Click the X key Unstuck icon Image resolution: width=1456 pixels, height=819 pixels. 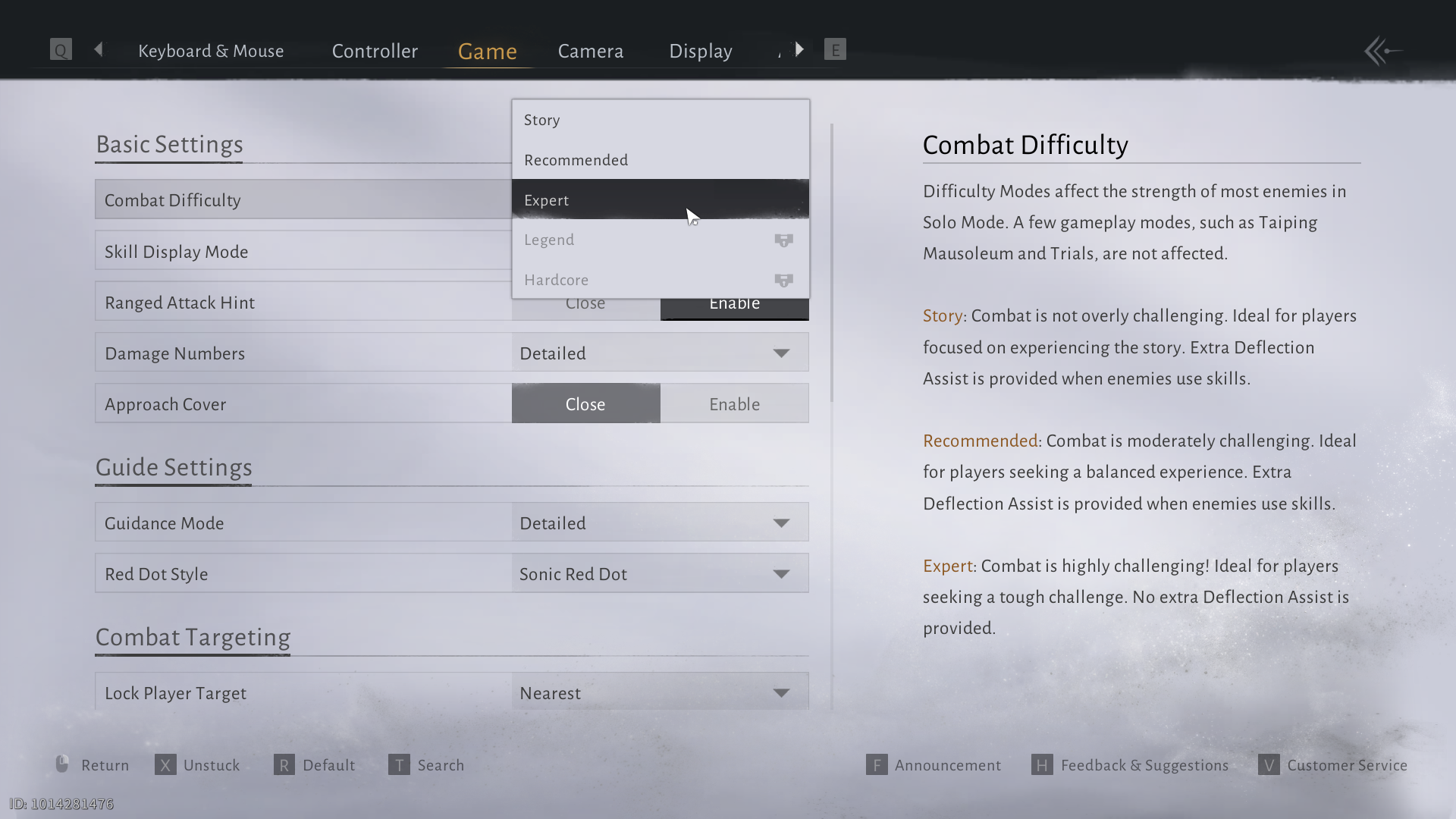tap(165, 764)
